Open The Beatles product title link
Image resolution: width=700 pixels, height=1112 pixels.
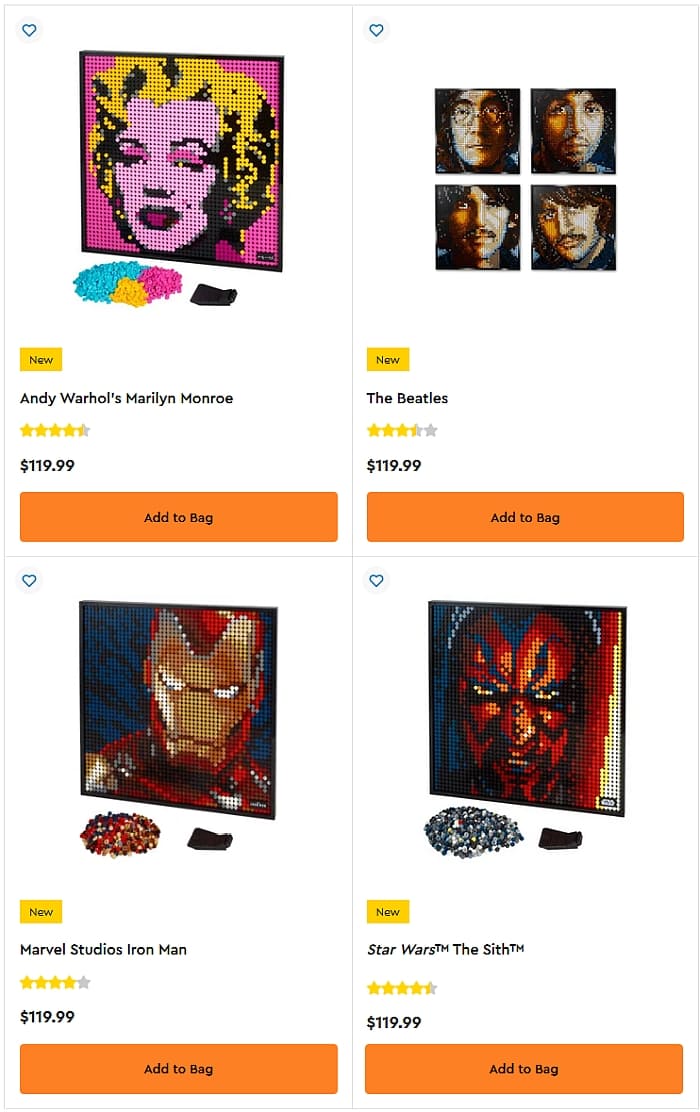tap(407, 398)
